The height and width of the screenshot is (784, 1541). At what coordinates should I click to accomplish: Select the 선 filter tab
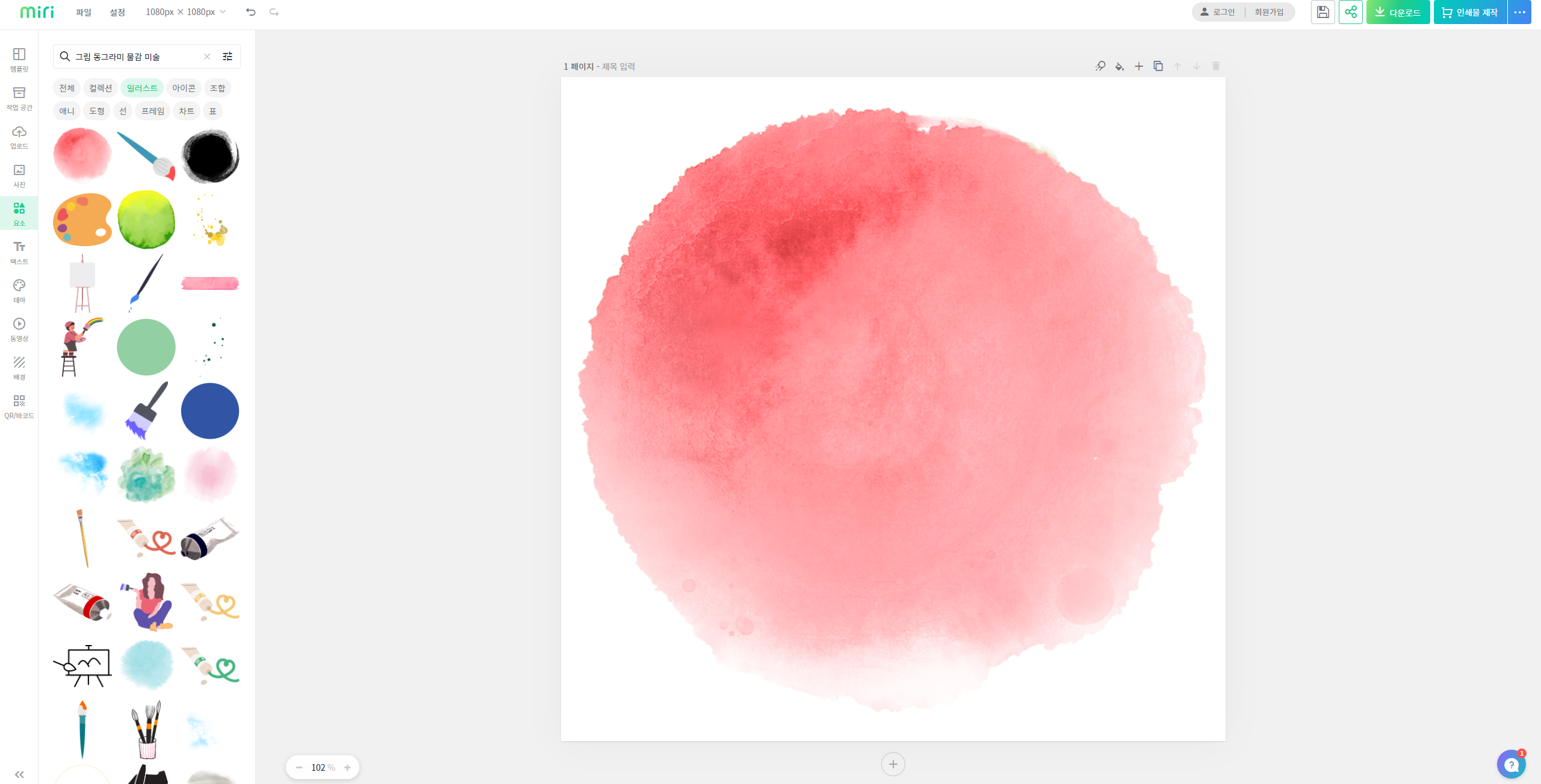(x=123, y=111)
